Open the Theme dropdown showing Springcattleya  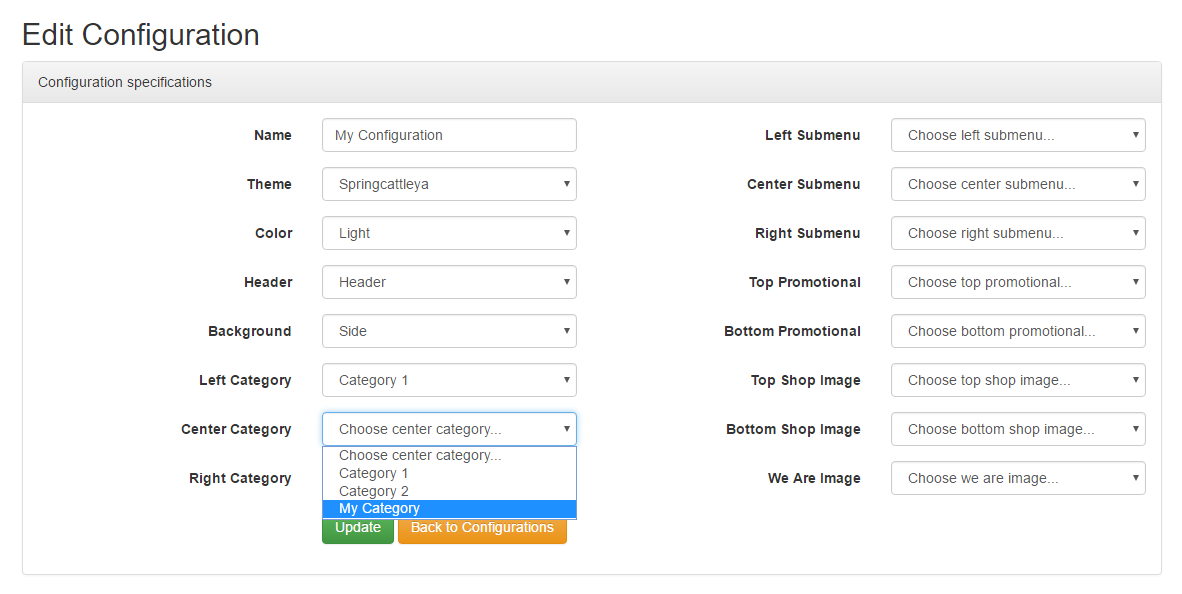pos(449,184)
